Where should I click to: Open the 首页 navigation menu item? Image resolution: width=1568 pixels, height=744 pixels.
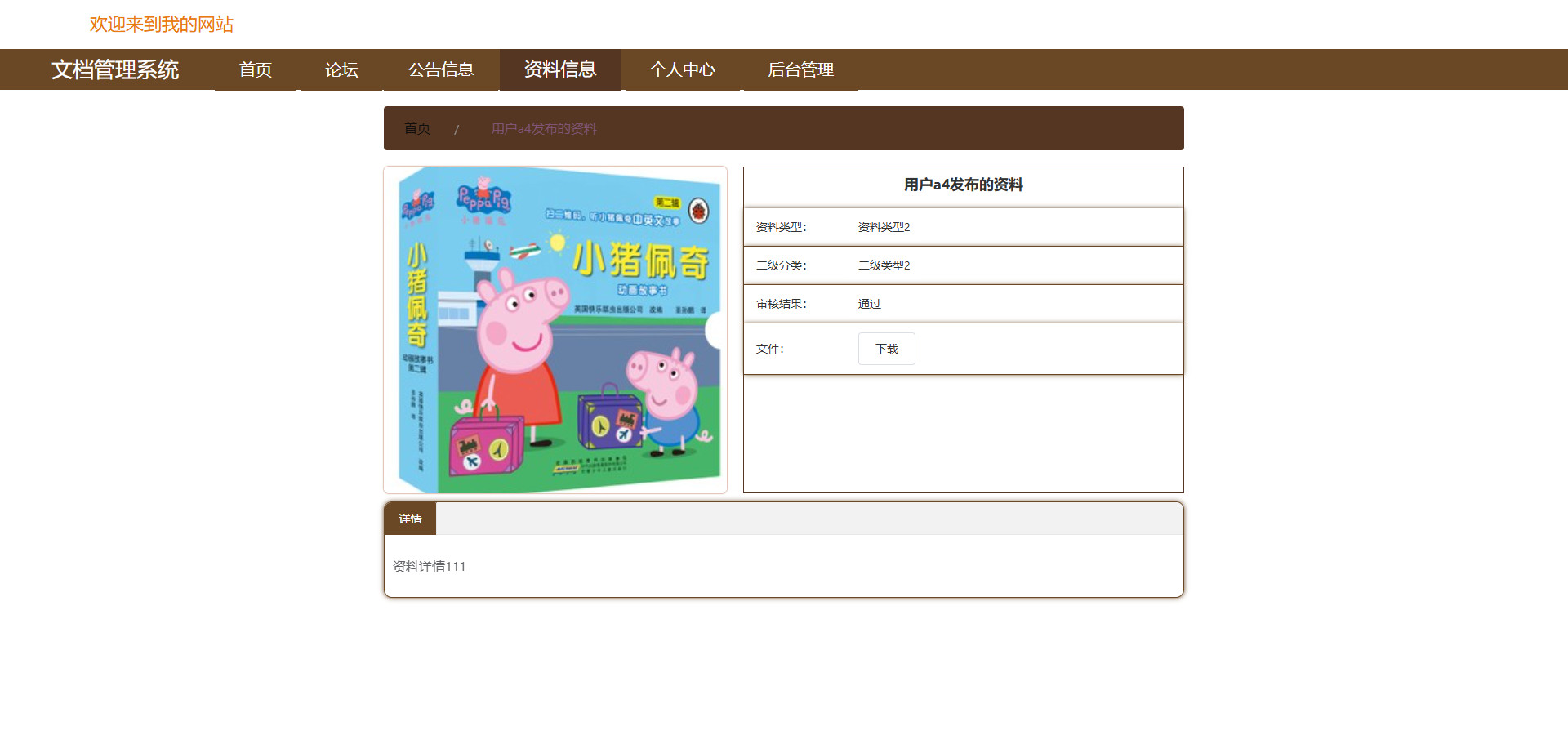[256, 69]
